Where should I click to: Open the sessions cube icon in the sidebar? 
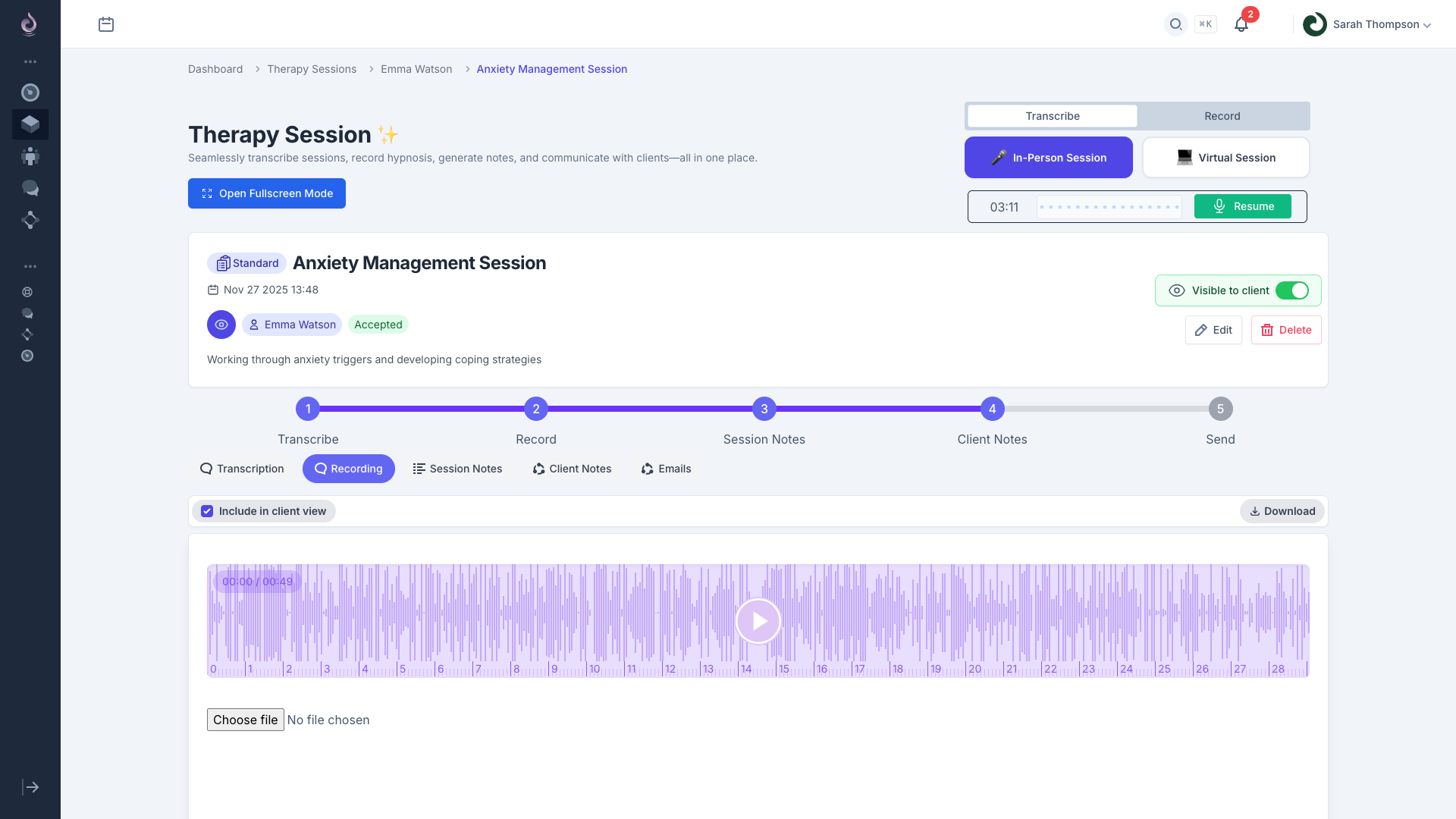[x=30, y=124]
